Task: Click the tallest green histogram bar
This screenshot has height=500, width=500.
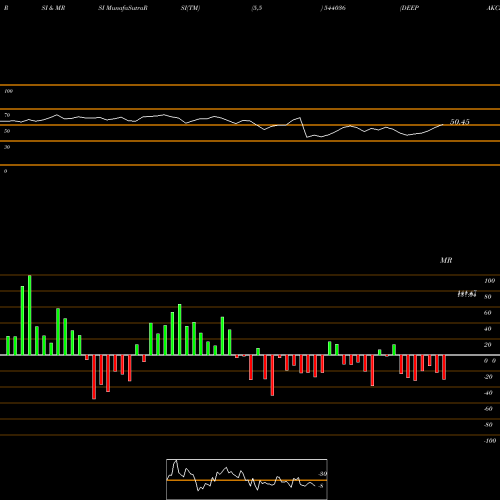Action: coord(30,315)
